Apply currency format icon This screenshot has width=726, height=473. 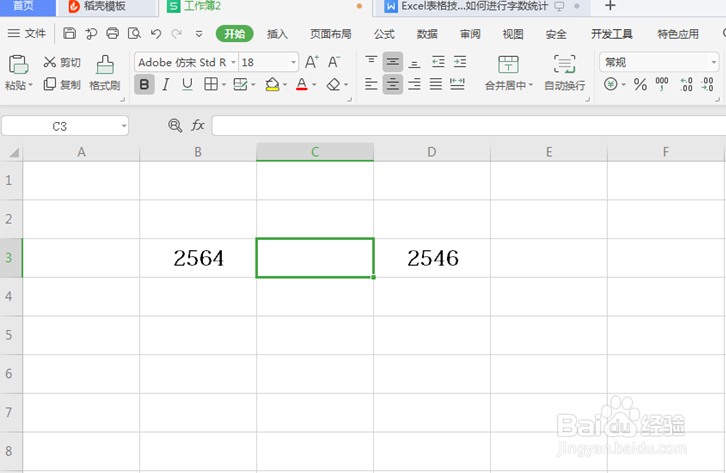(x=611, y=84)
